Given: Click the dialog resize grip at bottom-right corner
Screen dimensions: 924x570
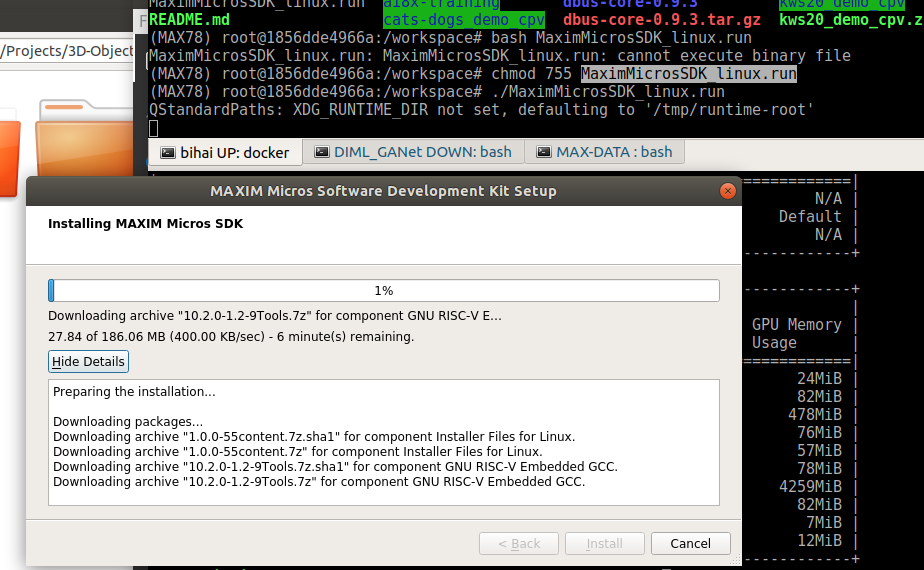Looking at the screenshot, I should point(736,561).
